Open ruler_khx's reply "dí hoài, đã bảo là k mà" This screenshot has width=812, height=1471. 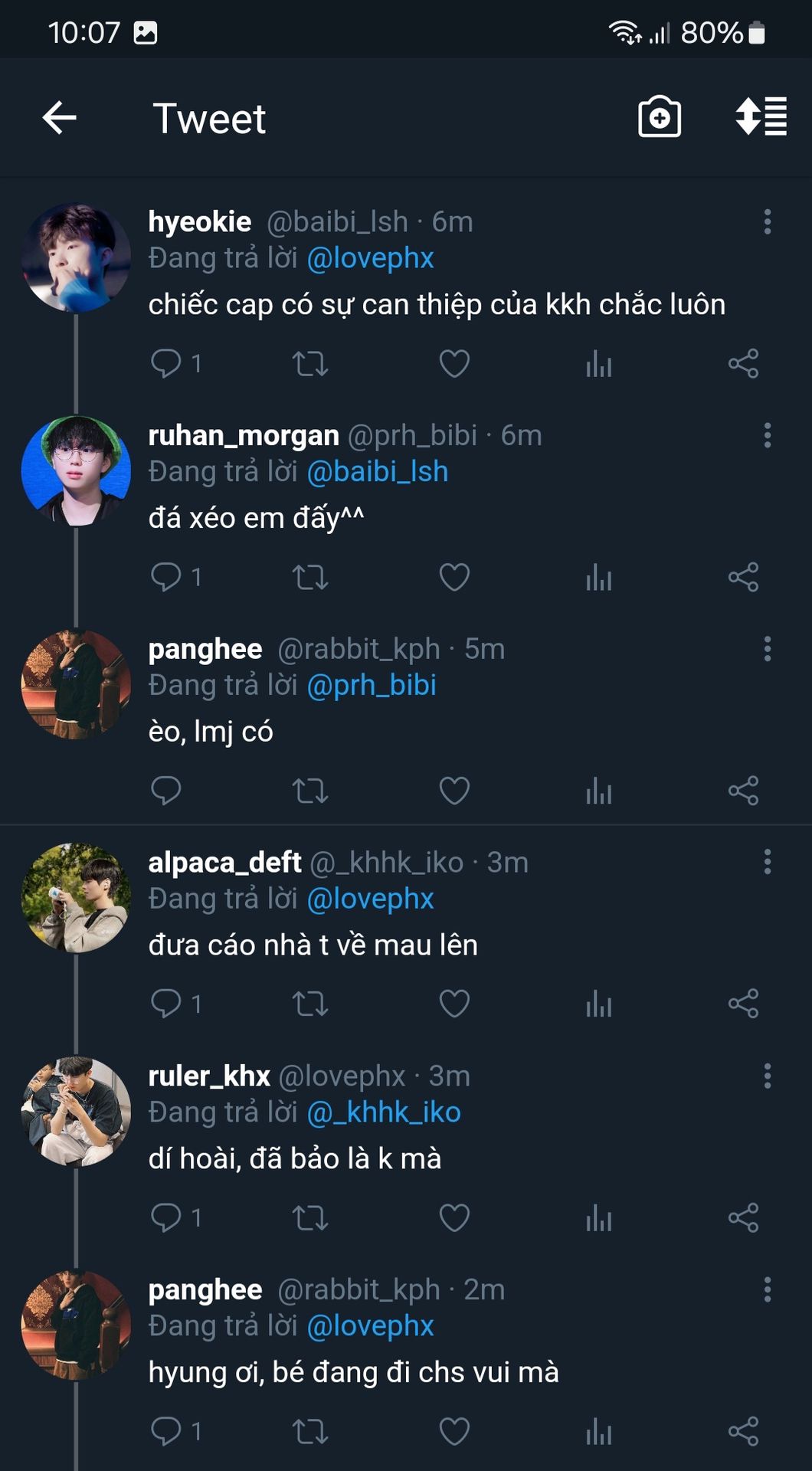[x=295, y=1159]
